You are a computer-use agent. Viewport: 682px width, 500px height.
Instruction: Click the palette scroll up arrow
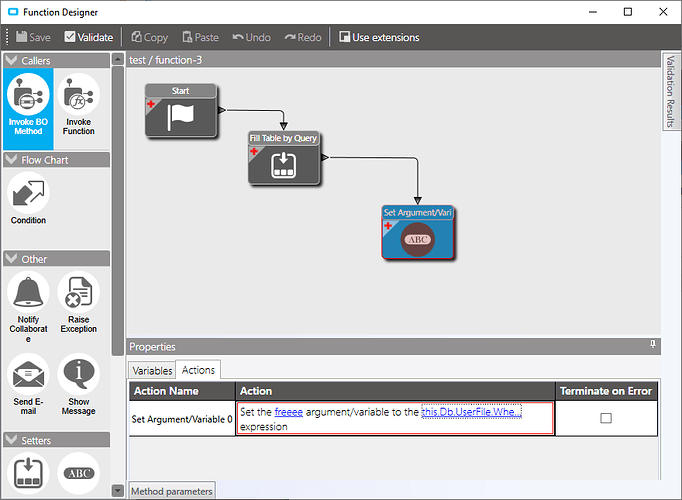click(x=118, y=59)
